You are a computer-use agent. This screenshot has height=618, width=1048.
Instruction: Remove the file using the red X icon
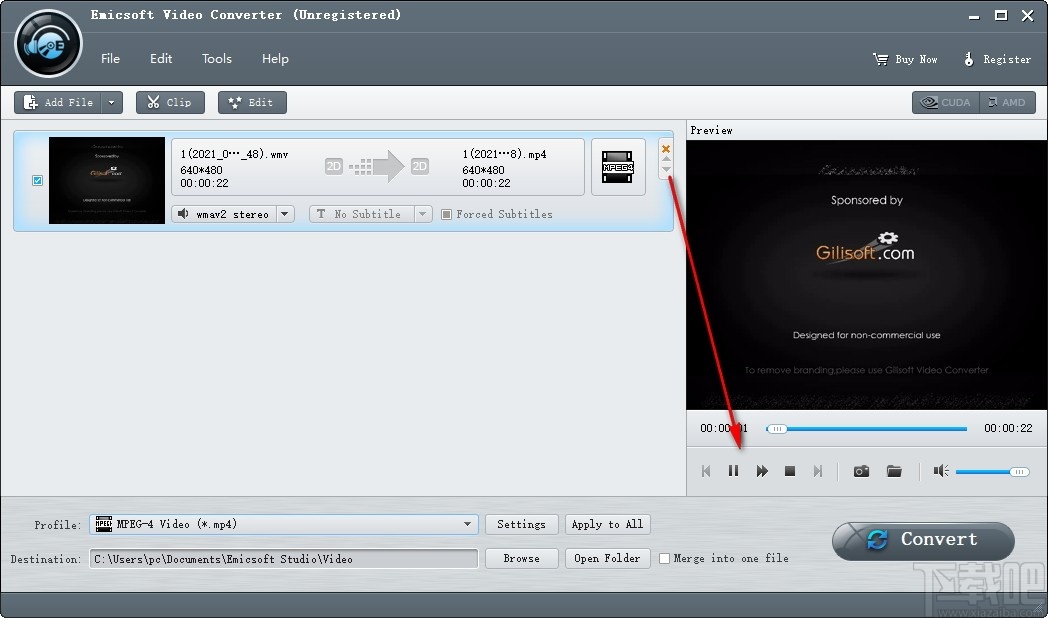click(x=665, y=148)
